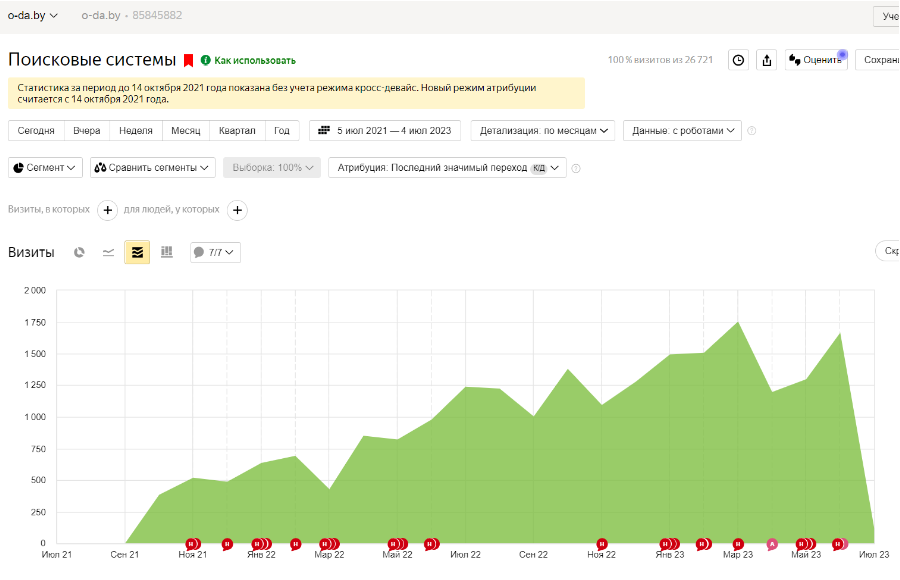Open the o-da.by counter selector dropdown

pyautogui.click(x=33, y=16)
